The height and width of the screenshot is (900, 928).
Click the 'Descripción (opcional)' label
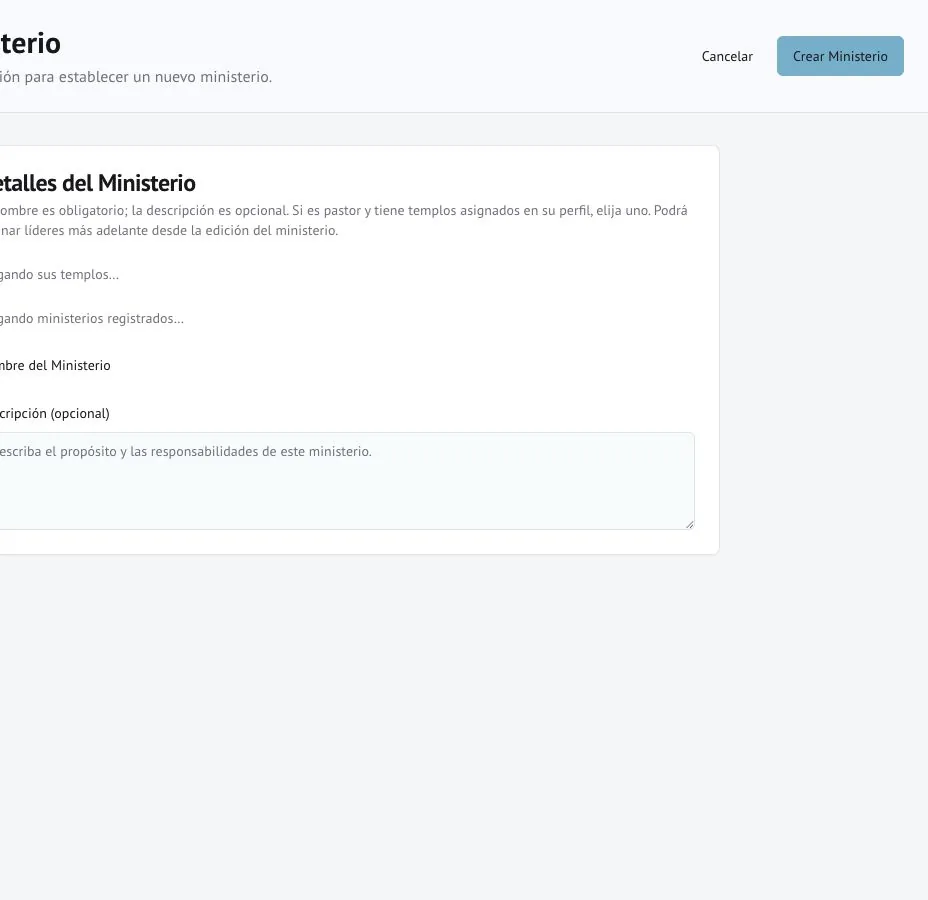pyautogui.click(x=54, y=414)
